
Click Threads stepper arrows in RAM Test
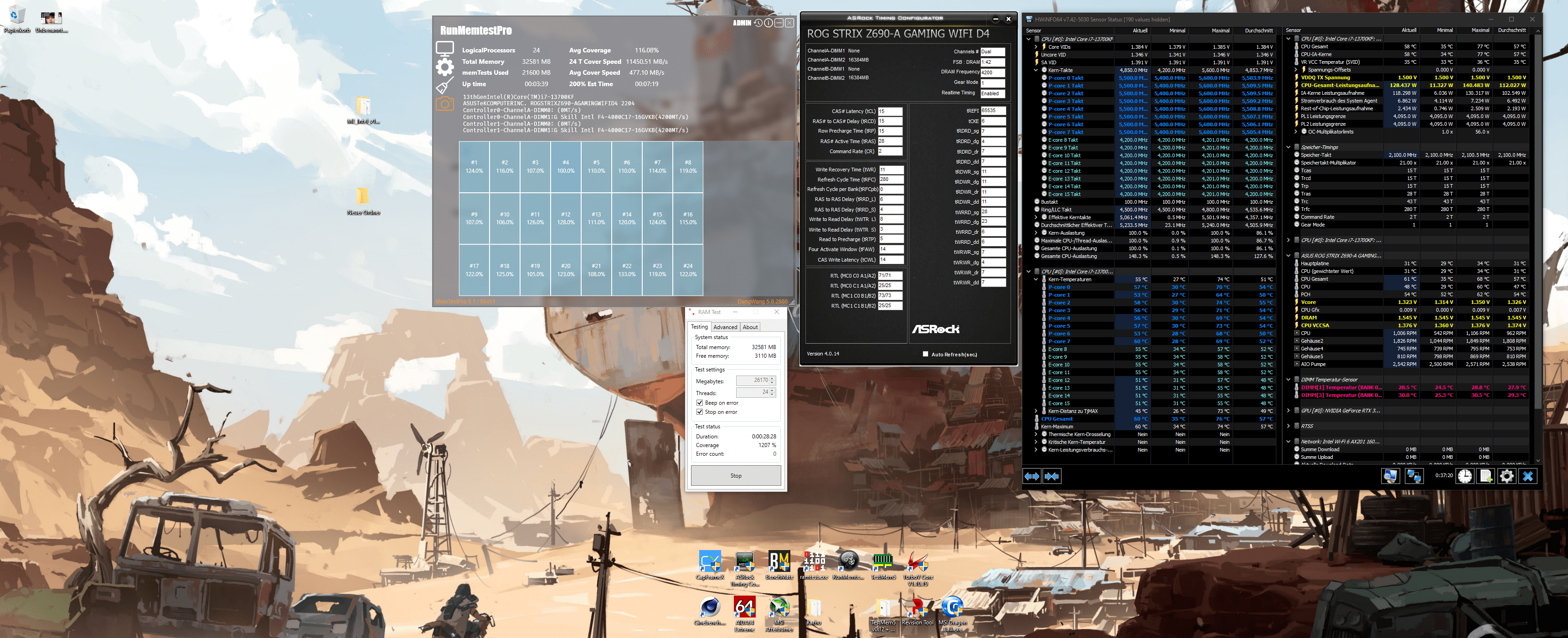click(x=773, y=393)
